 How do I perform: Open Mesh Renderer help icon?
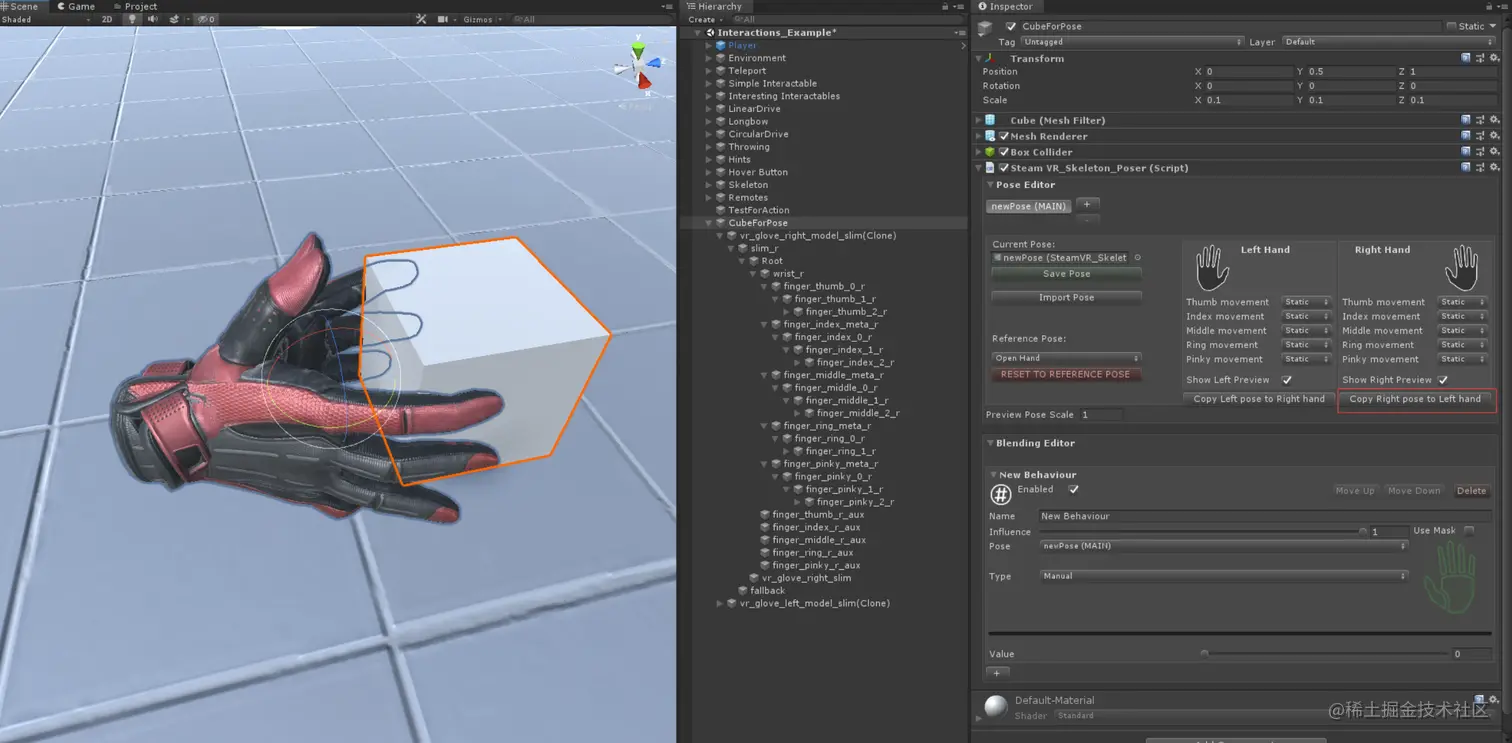point(1466,136)
